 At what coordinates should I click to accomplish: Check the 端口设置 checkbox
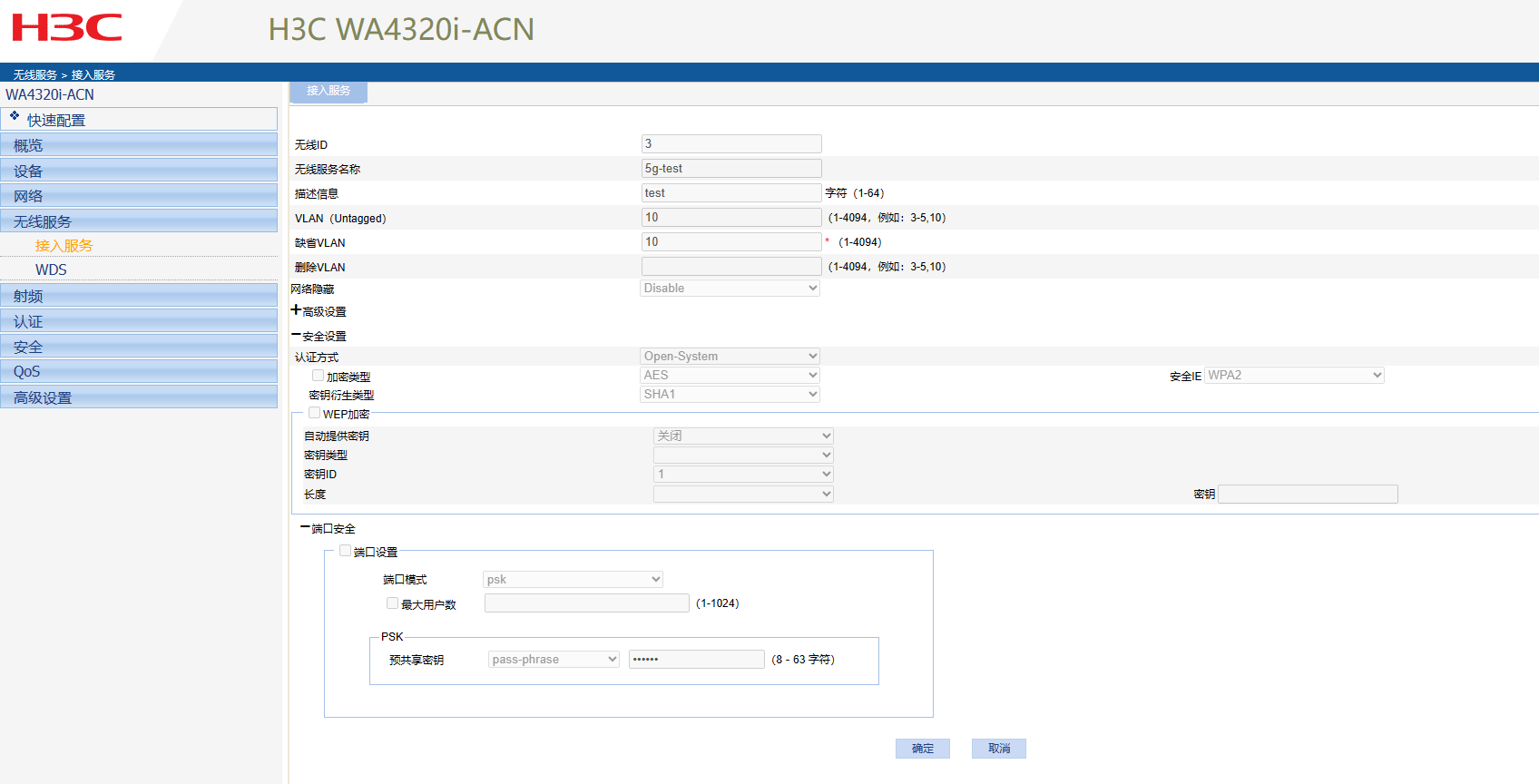(345, 551)
